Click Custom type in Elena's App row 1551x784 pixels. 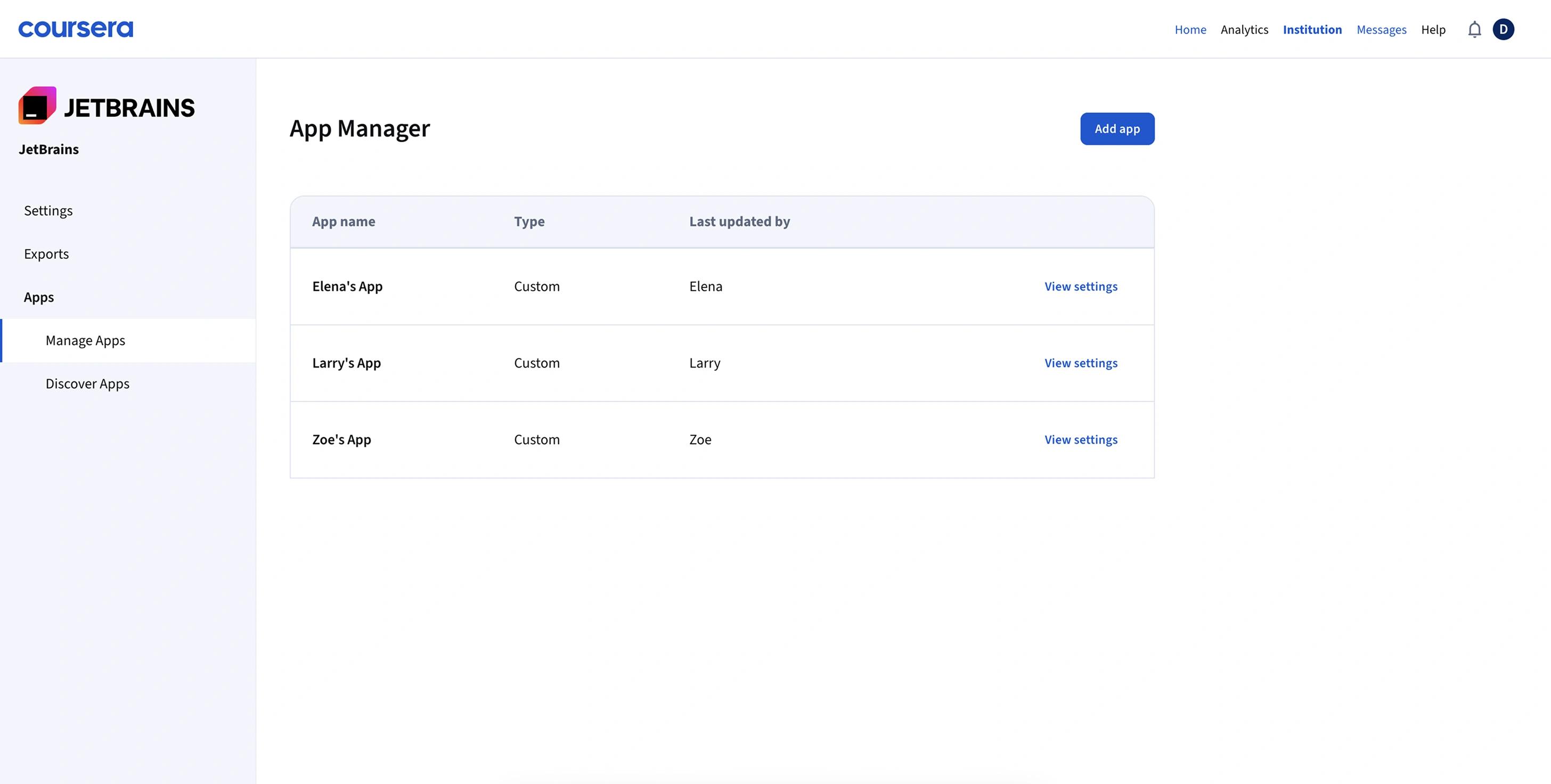tap(536, 287)
